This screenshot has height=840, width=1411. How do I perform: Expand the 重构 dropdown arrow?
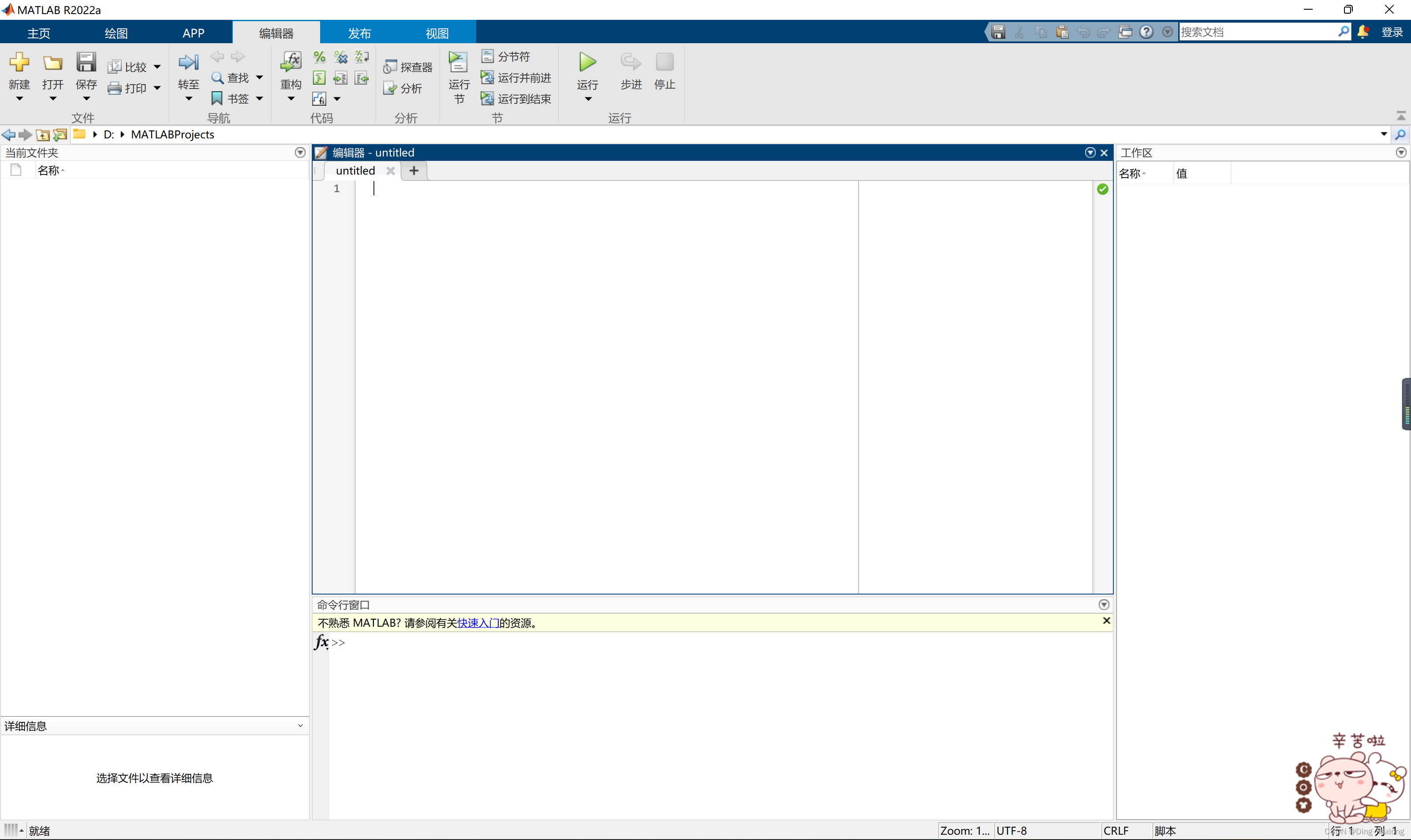click(x=291, y=98)
